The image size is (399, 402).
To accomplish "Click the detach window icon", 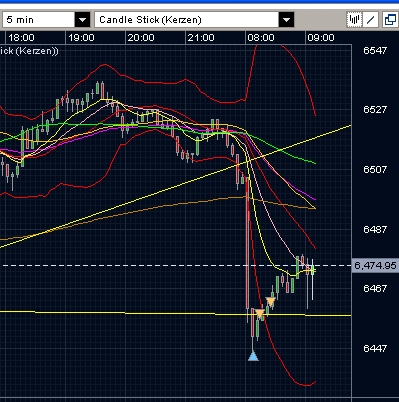I will (x=390, y=20).
